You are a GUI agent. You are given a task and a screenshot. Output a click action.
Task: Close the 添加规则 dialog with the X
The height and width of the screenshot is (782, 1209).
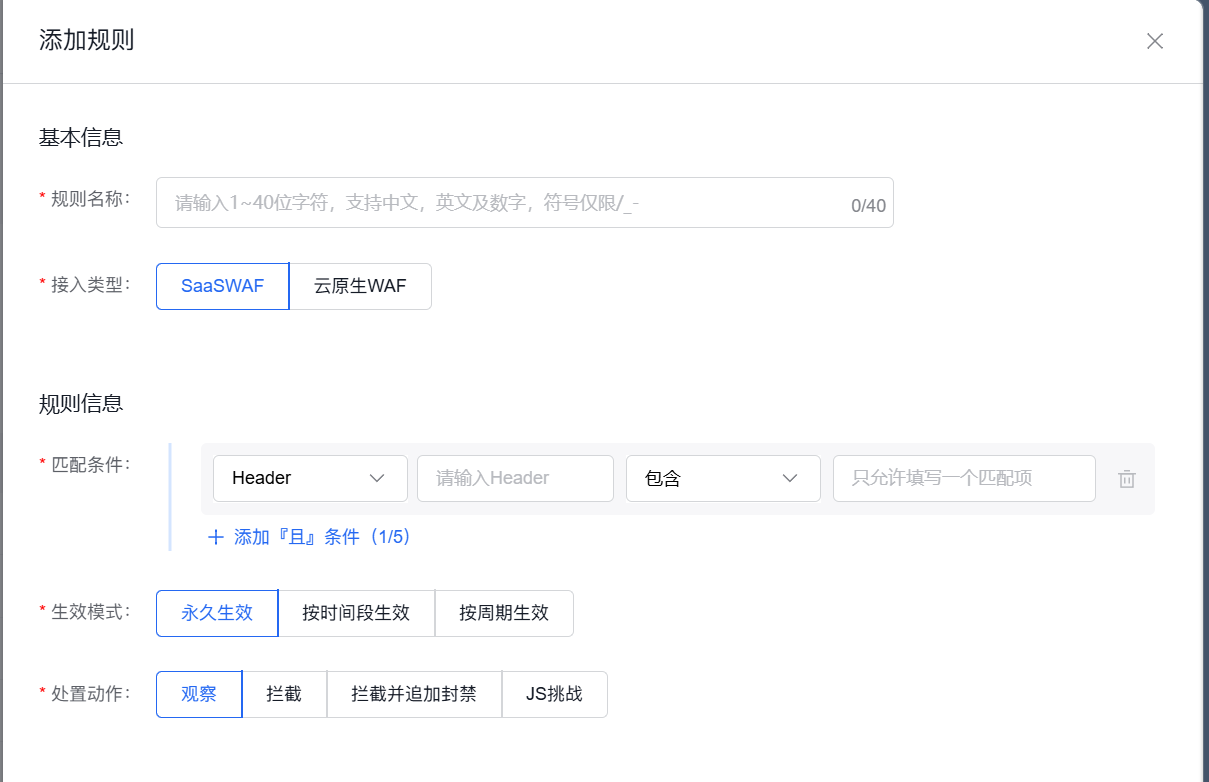[1155, 41]
